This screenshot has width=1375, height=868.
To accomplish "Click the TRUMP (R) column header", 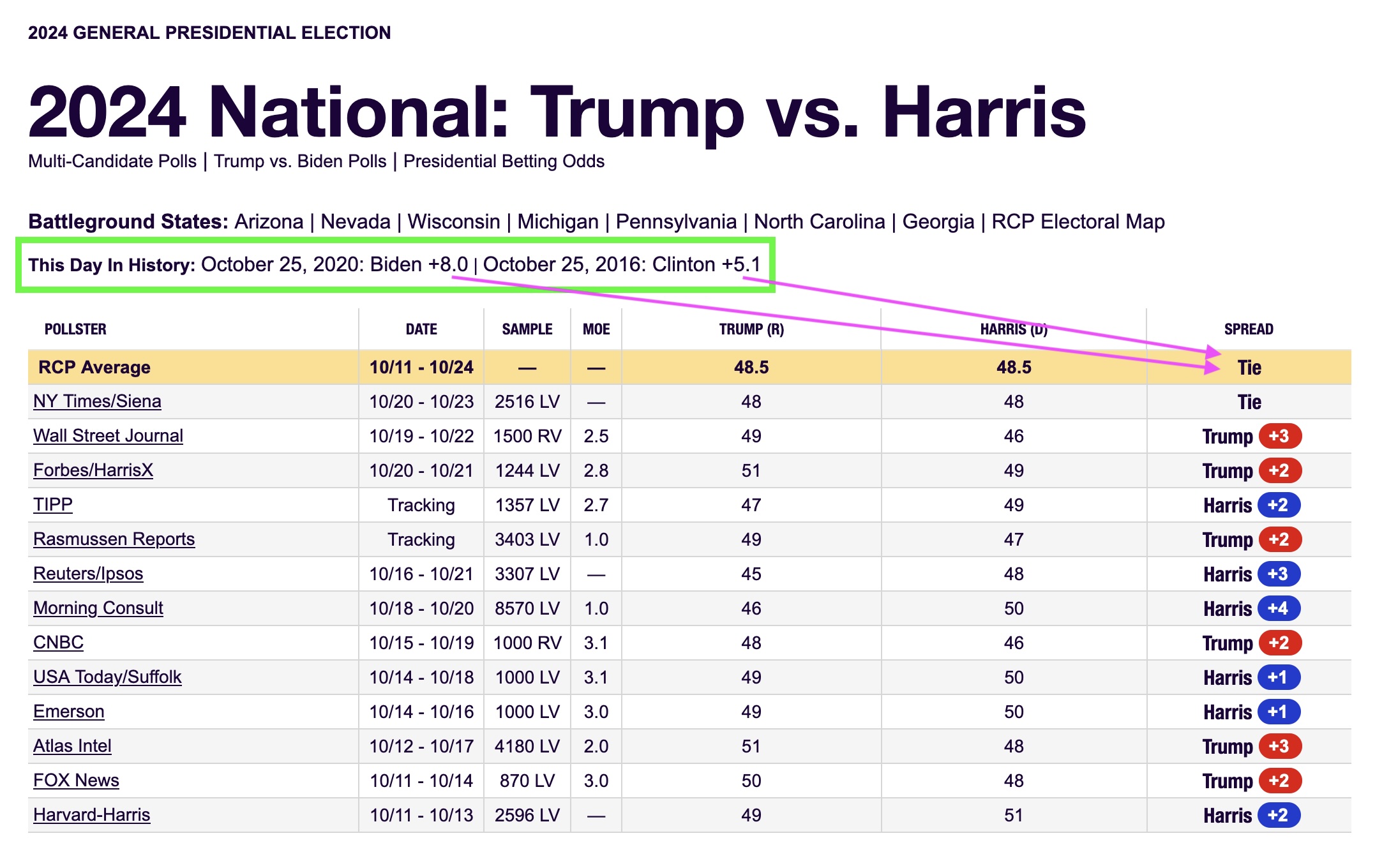I will pos(751,329).
